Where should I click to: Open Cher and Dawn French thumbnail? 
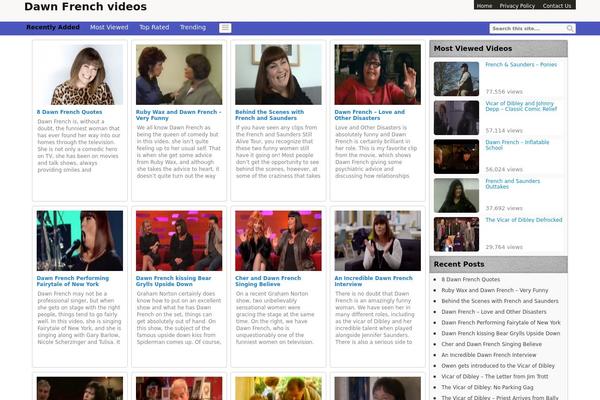click(278, 241)
